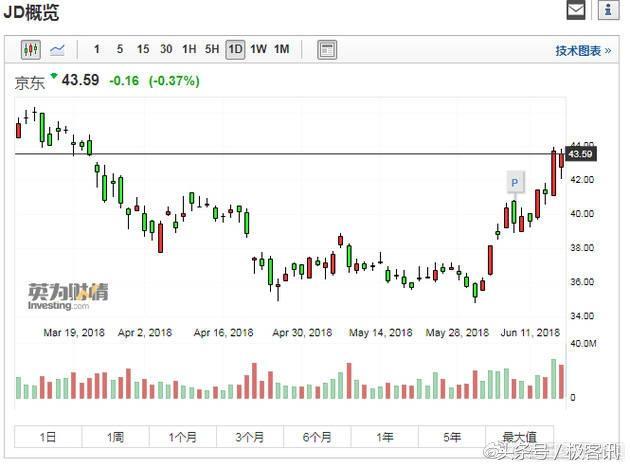The height and width of the screenshot is (467, 630).
Task: Select the 1D interval button
Action: [x=235, y=50]
